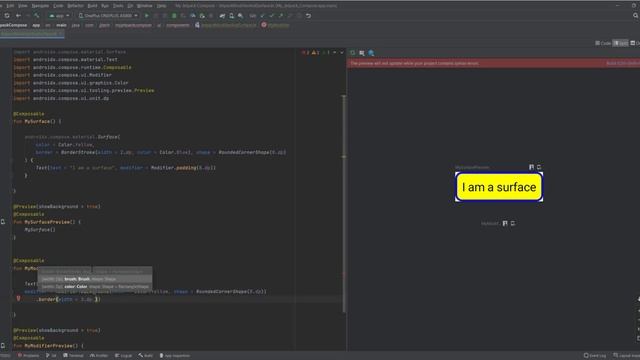Screen dimensions: 640x360
Task: Open the OnePlus device selector dropdown
Action: [108, 16]
